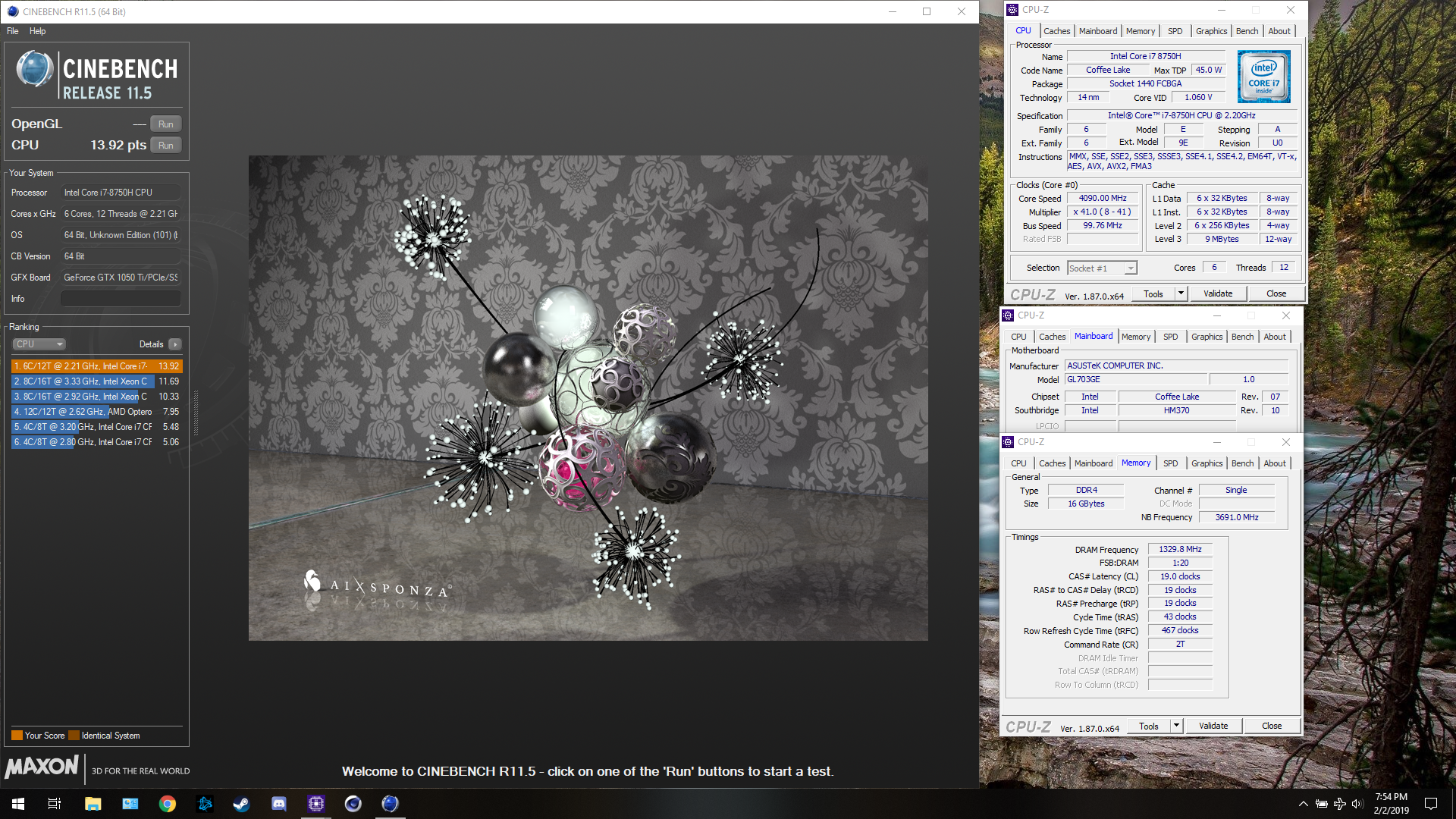Open CPU tab in the Mainboard CPU-Z window
1456x819 pixels.
coord(1018,337)
